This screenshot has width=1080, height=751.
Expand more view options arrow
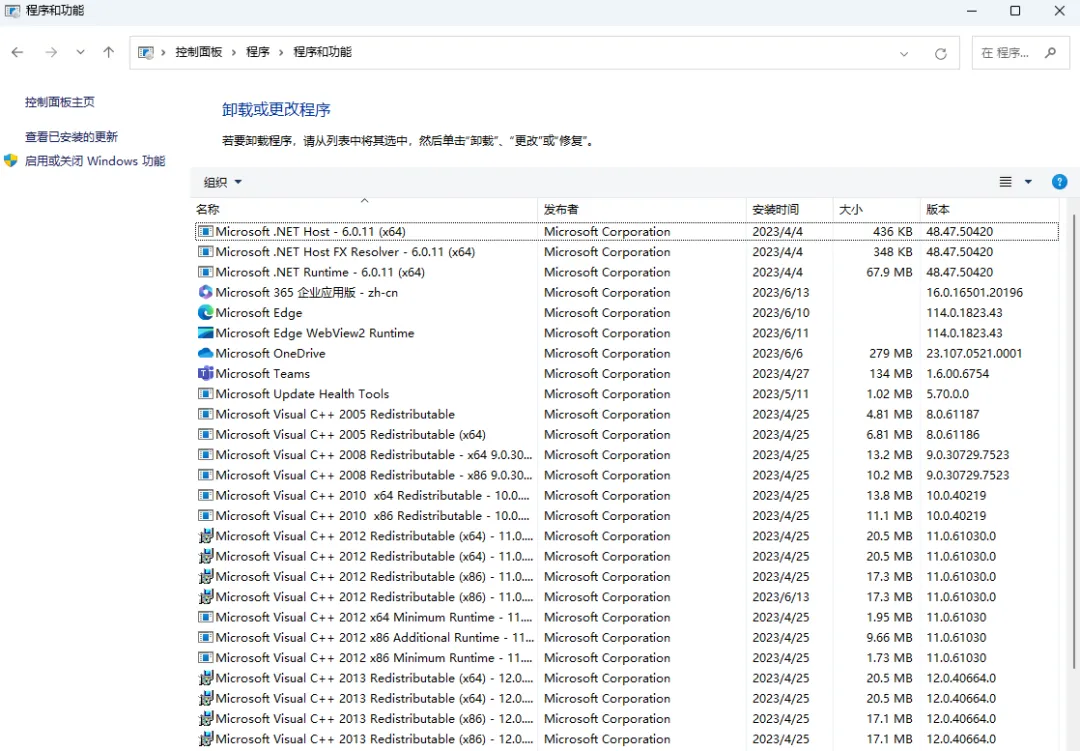tap(1028, 182)
